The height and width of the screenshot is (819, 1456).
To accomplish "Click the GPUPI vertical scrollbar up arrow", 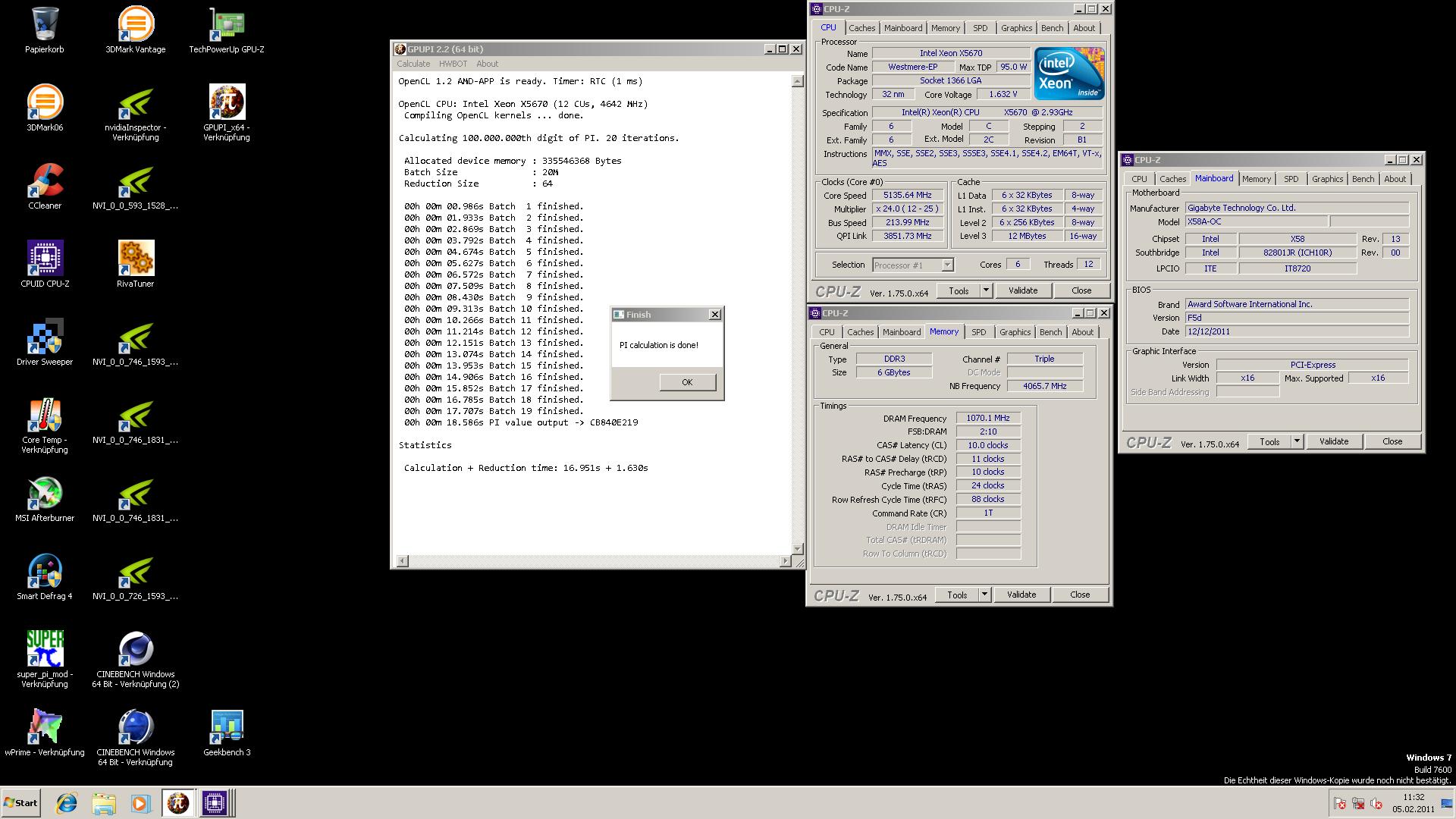I will 797,81.
